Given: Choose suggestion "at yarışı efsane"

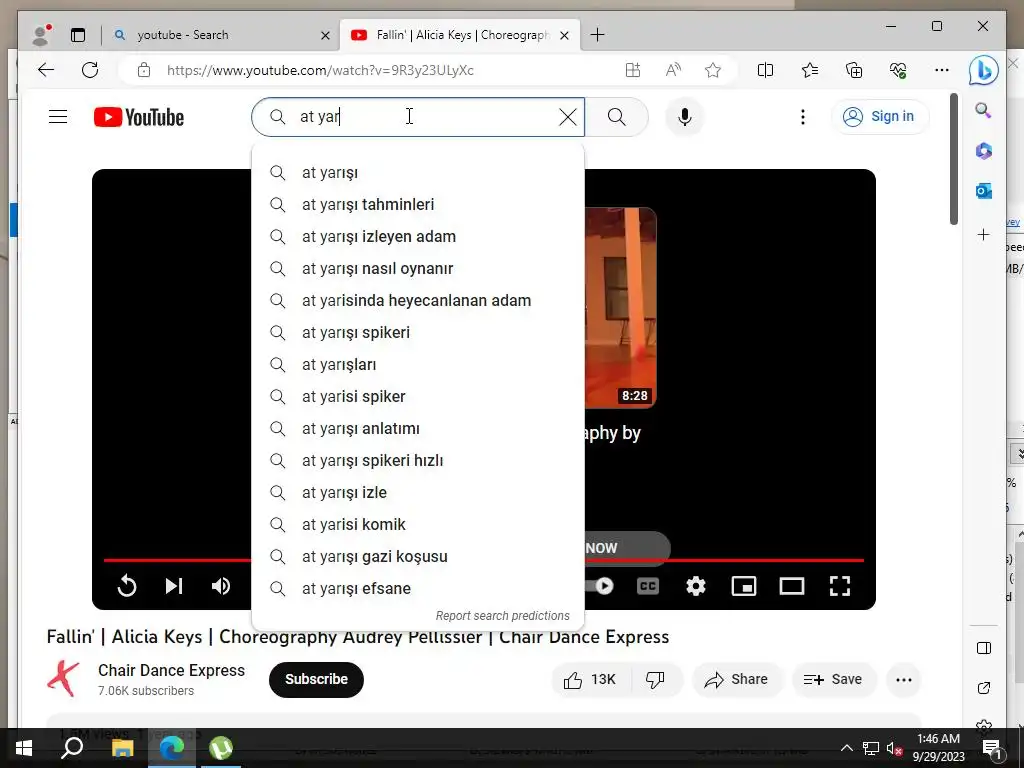Looking at the screenshot, I should (x=418, y=588).
